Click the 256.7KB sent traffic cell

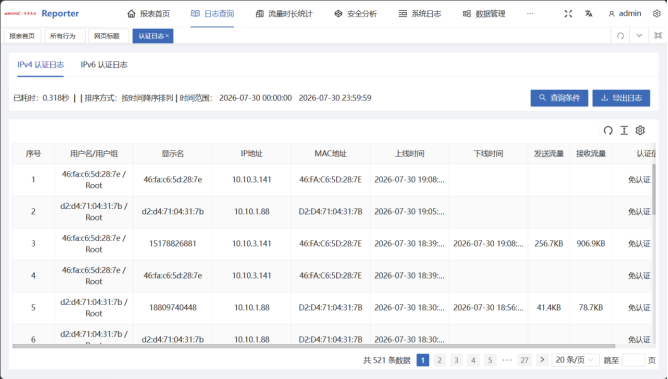[549, 244]
